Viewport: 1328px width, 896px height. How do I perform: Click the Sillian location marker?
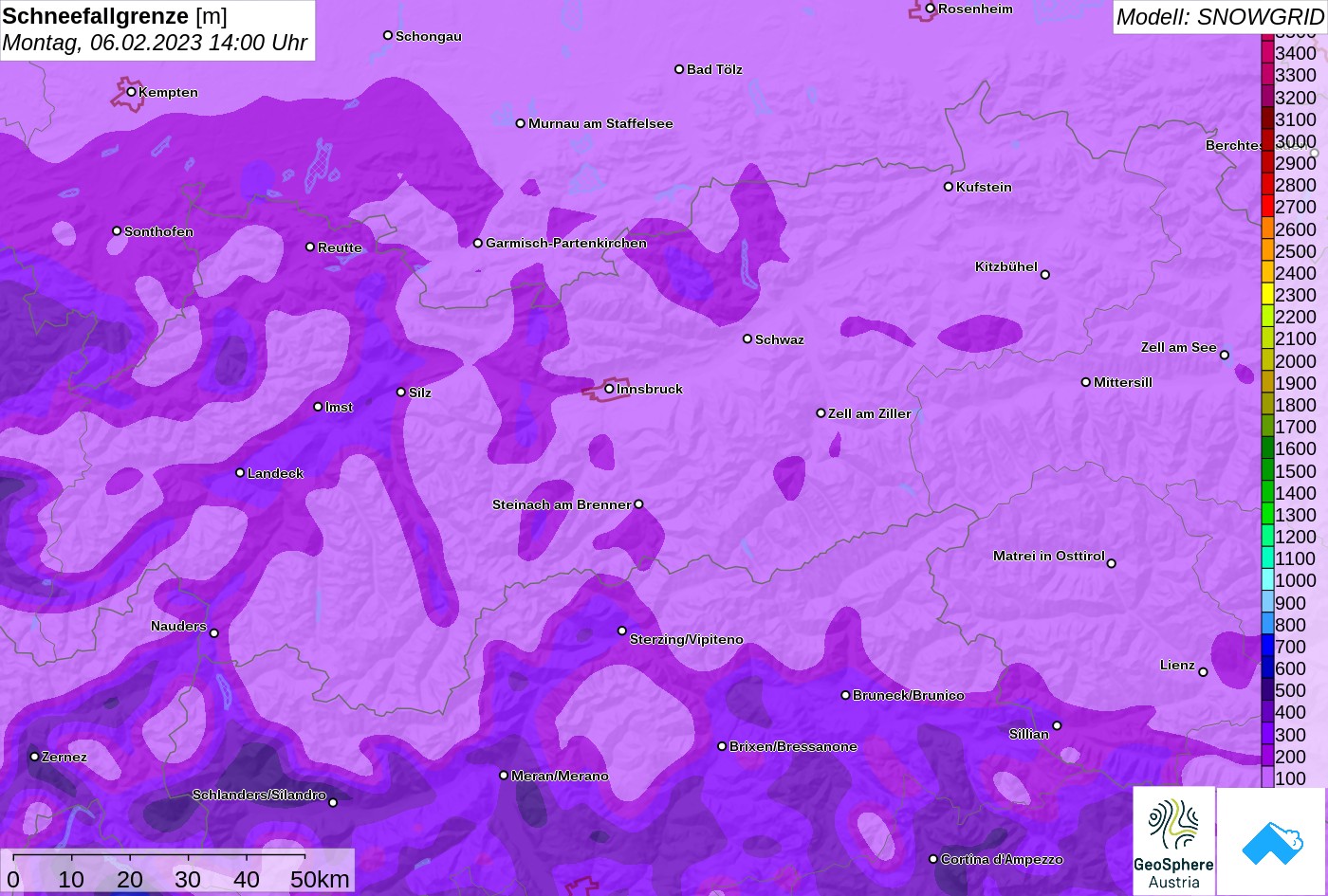click(1057, 726)
